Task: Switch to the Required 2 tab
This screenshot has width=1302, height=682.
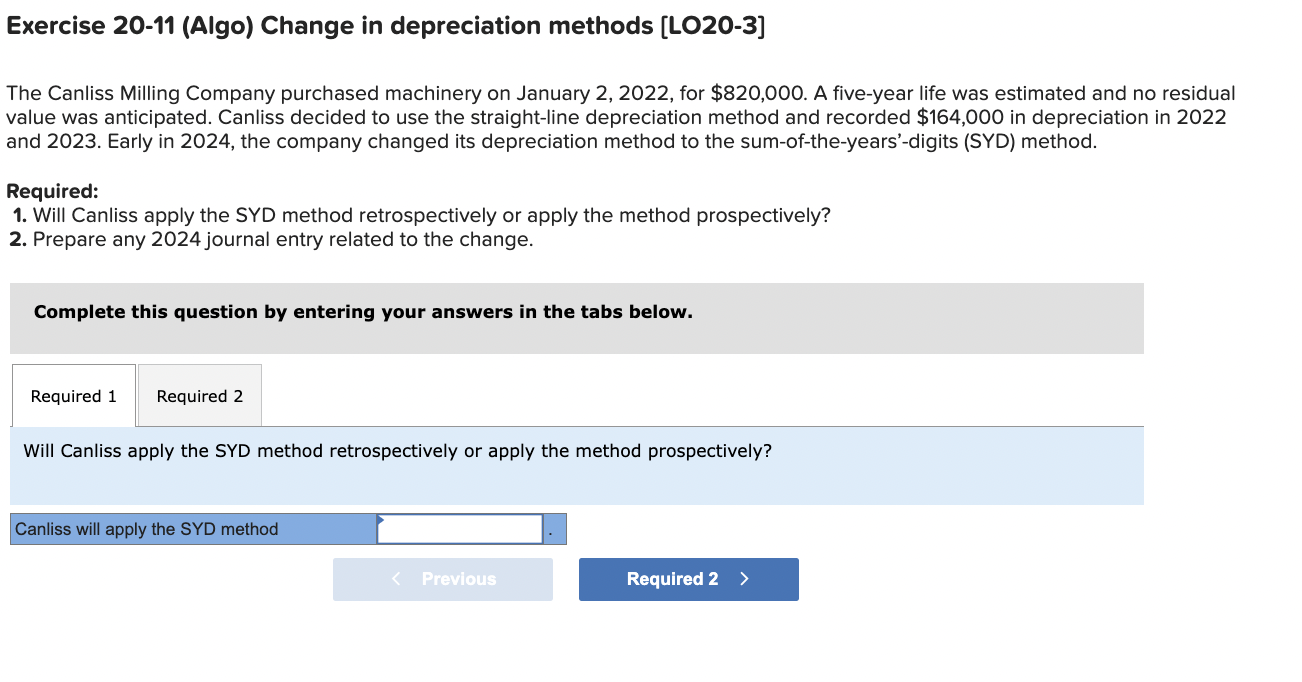Action: [x=198, y=395]
